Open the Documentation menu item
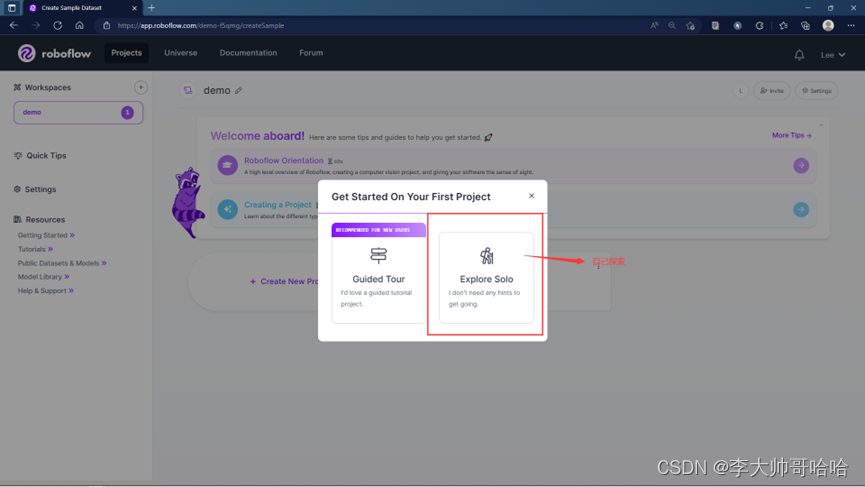Screen dimensions: 865x487 click(x=248, y=53)
